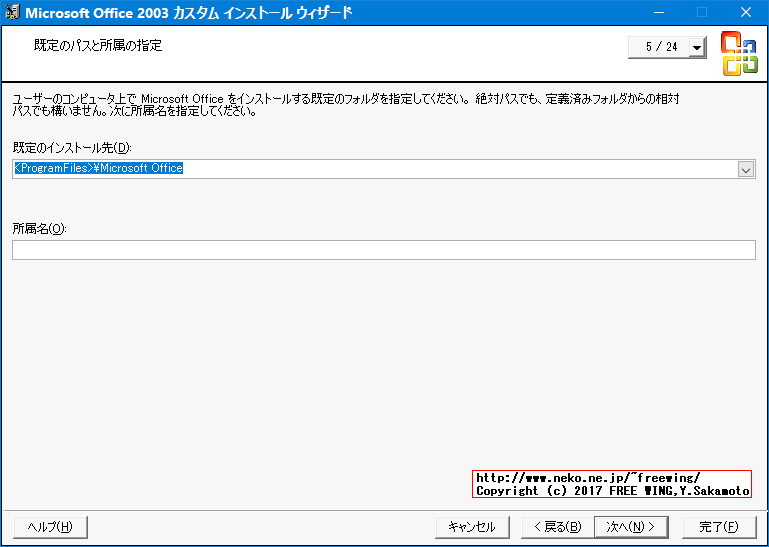Click the wizard icon in title bar

point(12,12)
